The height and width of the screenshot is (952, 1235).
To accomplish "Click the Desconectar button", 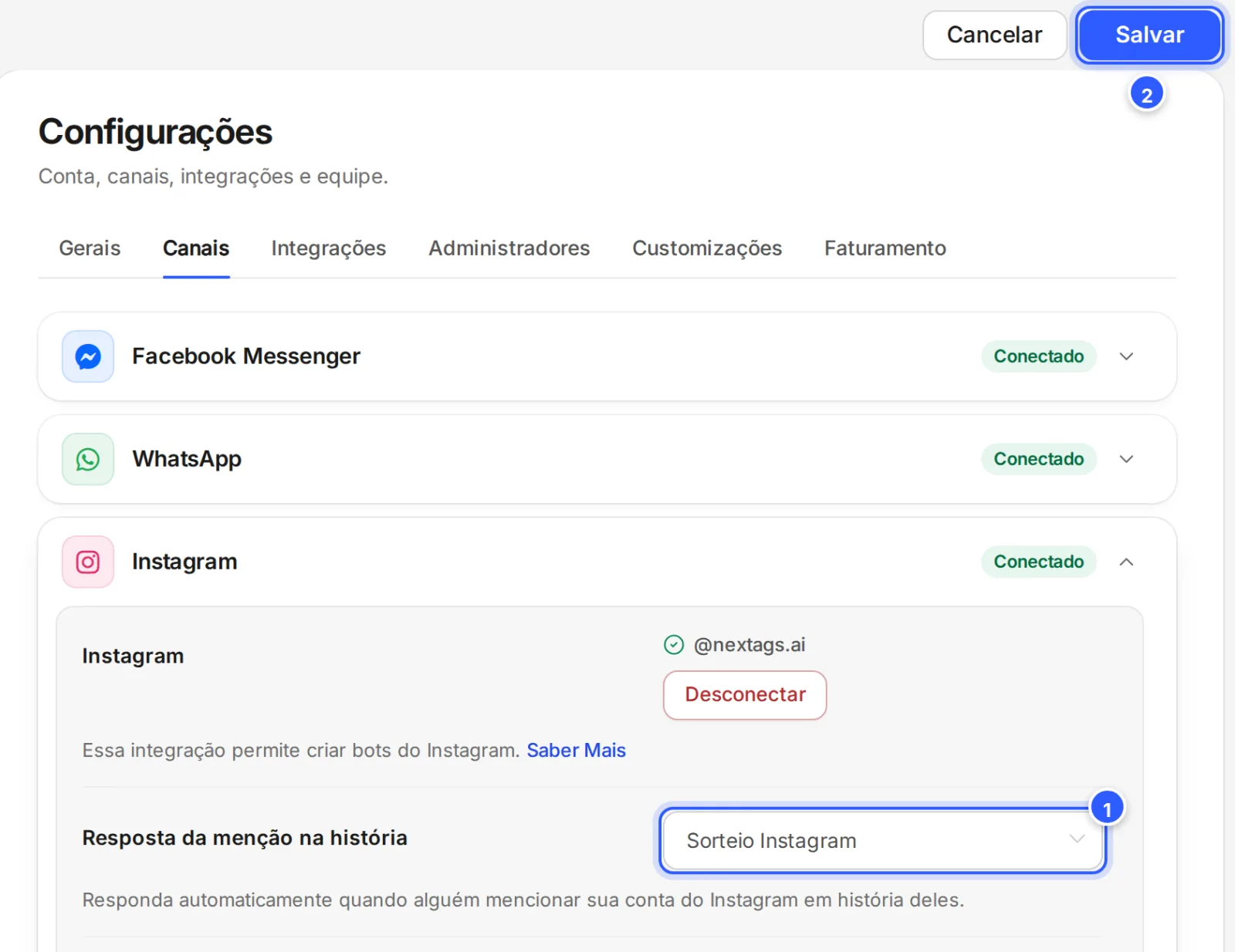I will click(745, 695).
